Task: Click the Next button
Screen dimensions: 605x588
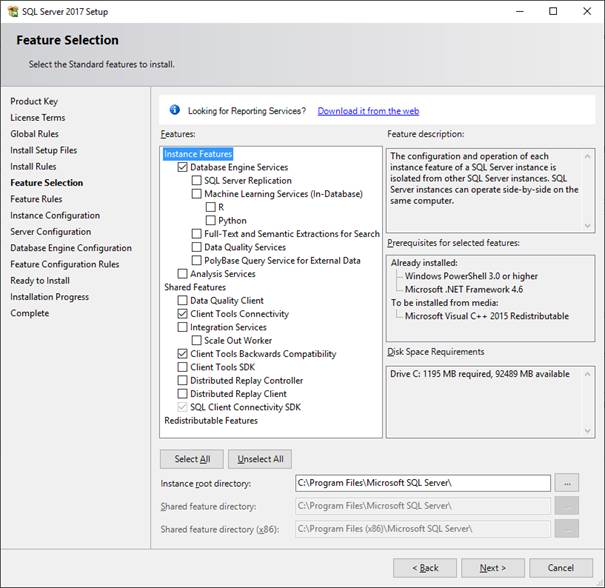Action: [x=493, y=568]
